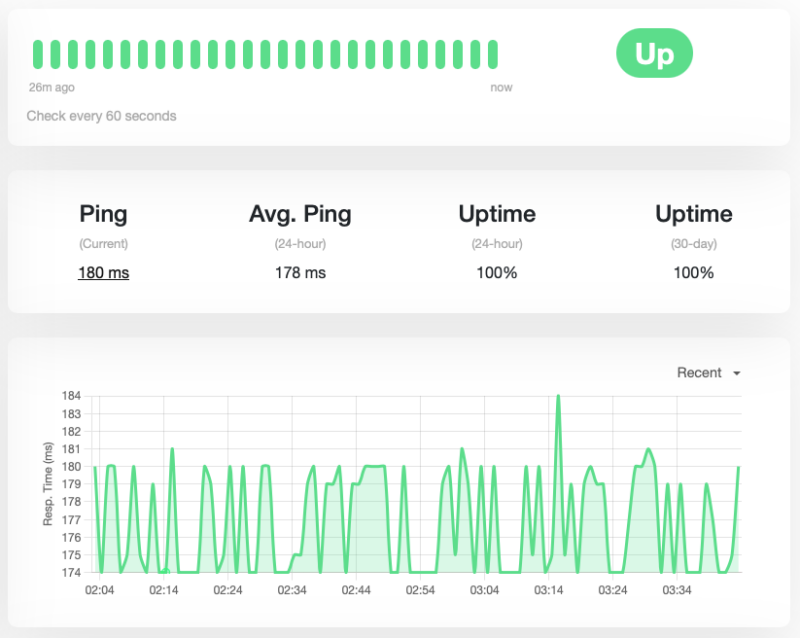Click a middle green uptime status bar

[x=265, y=53]
